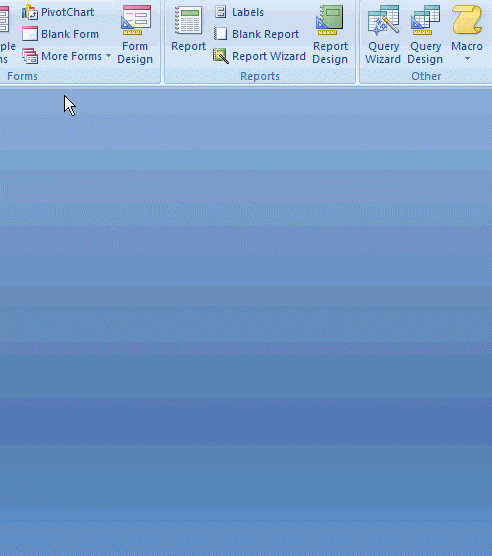Click the Macro scroll icon
Viewport: 492px width, 556px height.
point(467,20)
